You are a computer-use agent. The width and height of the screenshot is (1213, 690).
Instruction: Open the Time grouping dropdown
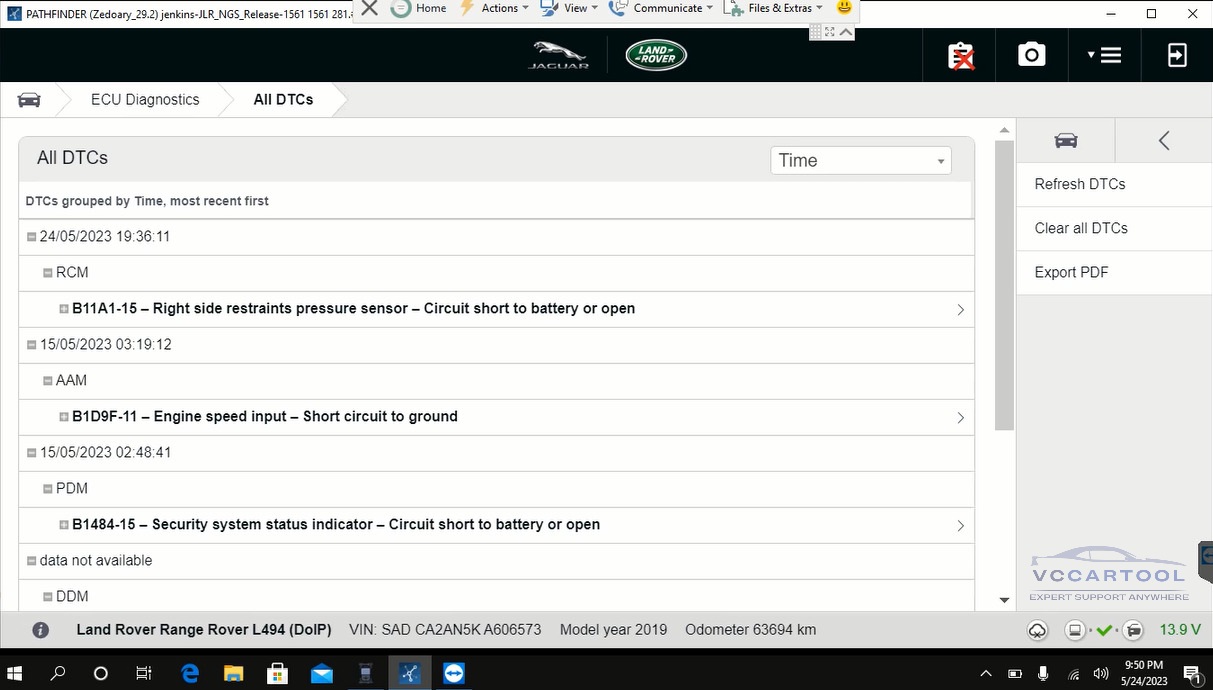point(860,160)
